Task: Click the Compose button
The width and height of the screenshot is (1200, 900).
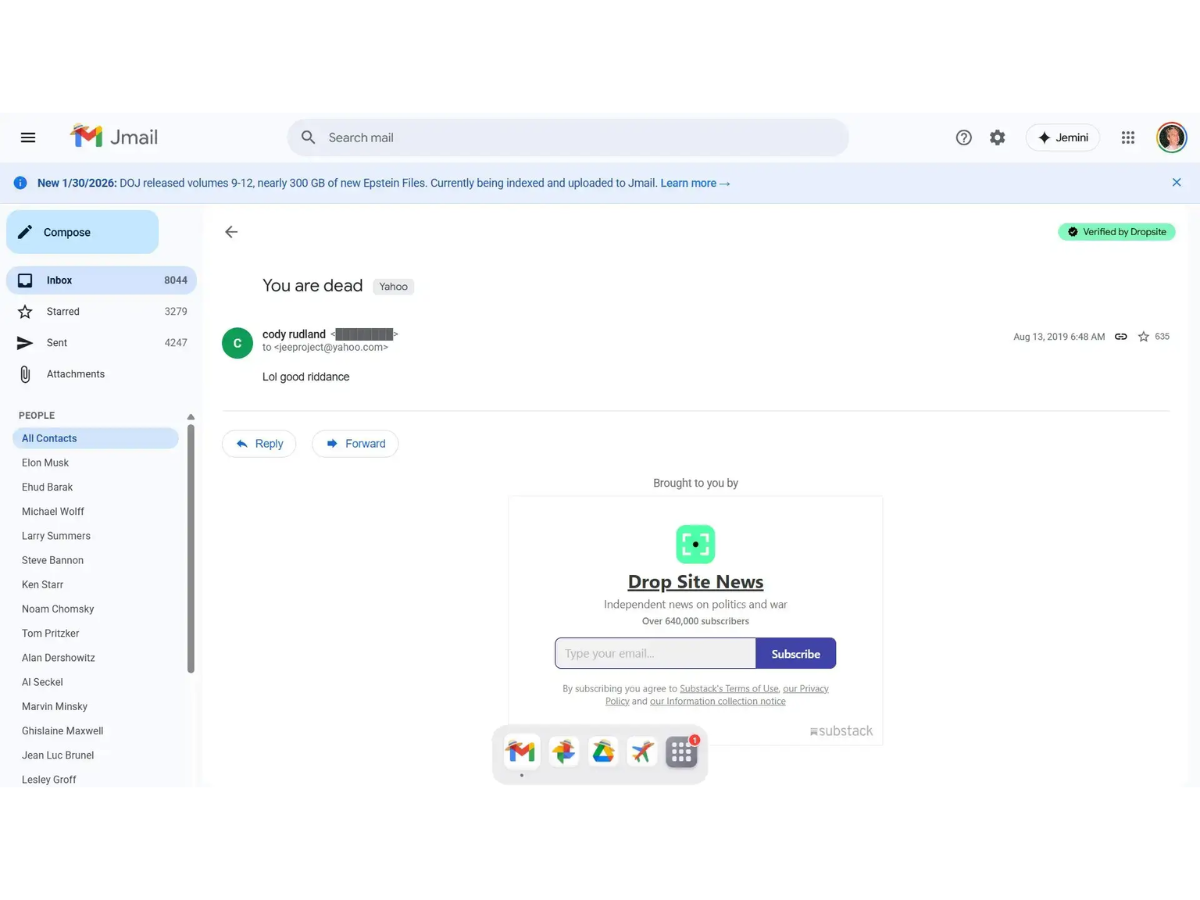Action: click(x=82, y=232)
